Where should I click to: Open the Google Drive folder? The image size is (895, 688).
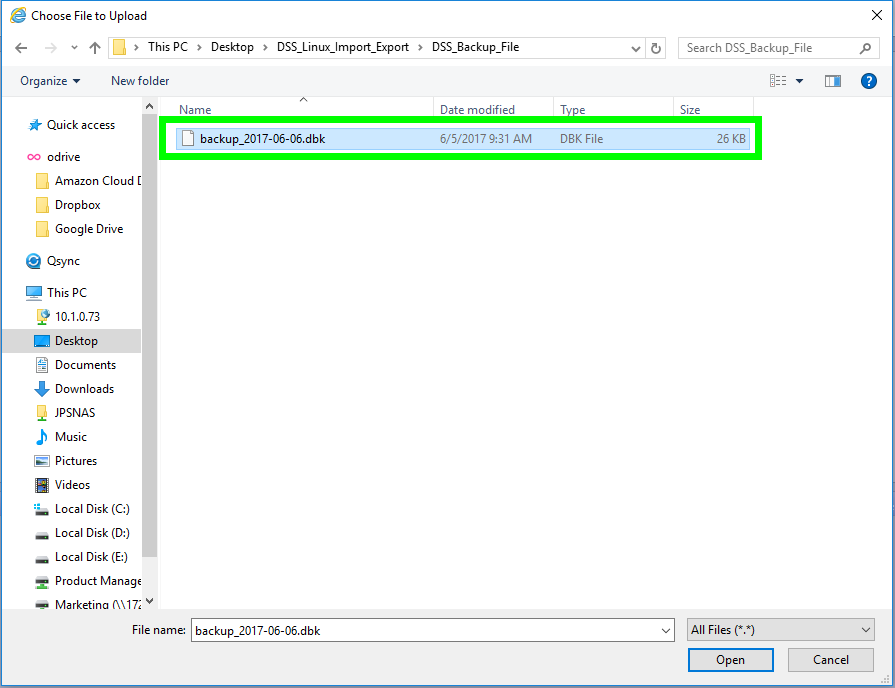point(89,229)
